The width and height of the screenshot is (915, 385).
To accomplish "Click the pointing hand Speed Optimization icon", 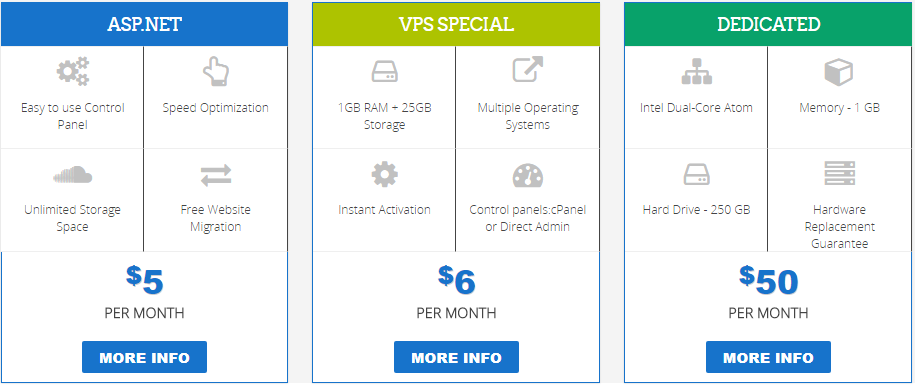I will [215, 72].
